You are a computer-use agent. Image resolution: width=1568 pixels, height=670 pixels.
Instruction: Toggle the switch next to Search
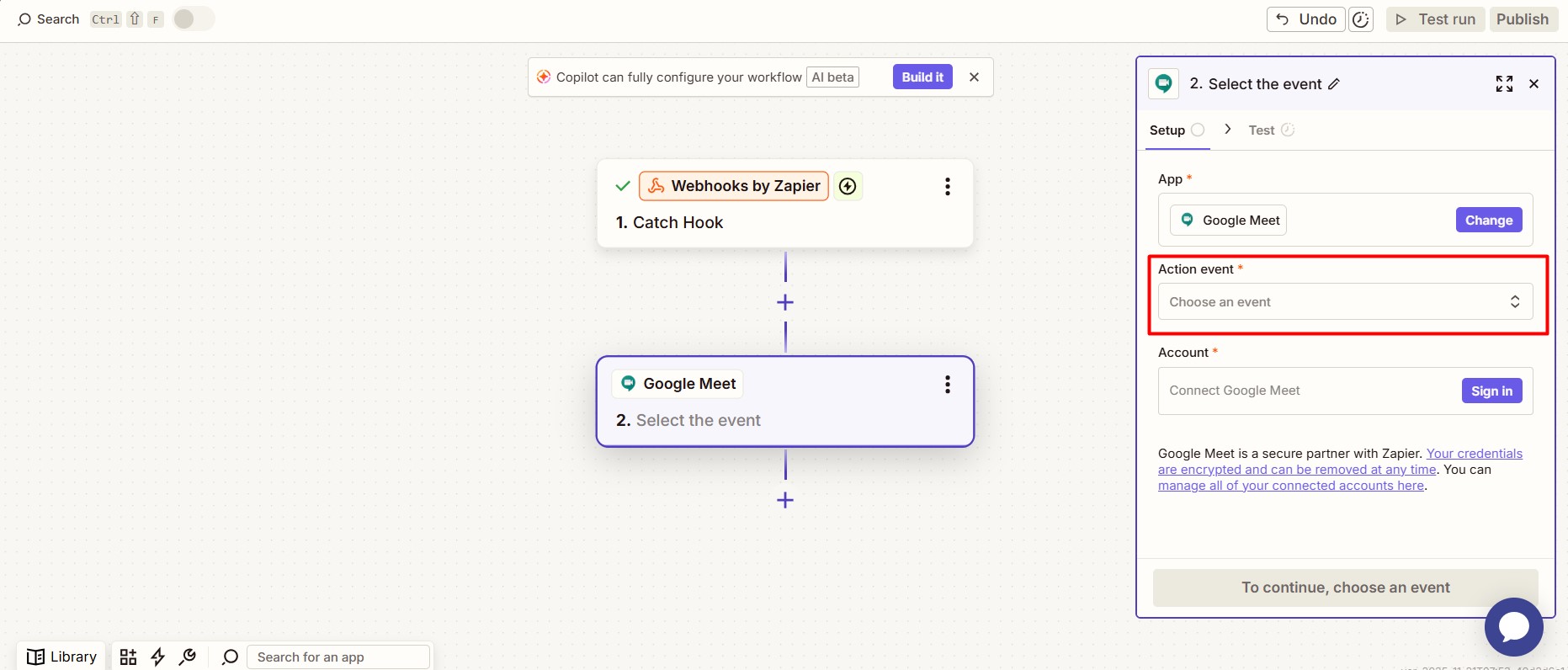(x=194, y=19)
